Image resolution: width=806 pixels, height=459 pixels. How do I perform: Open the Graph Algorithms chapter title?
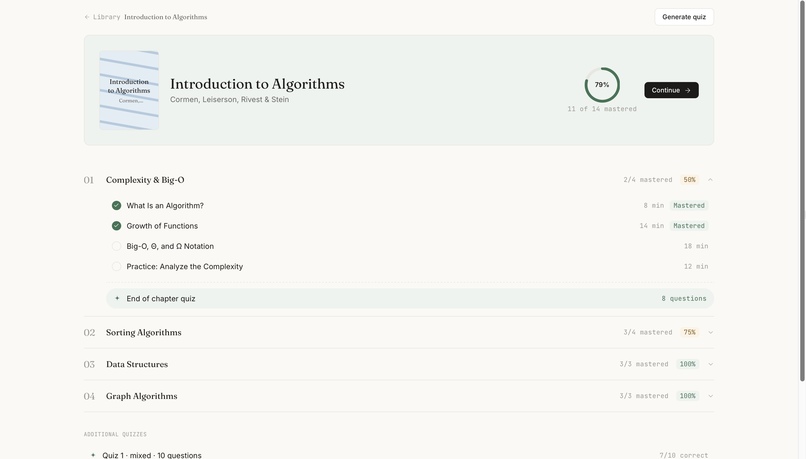(x=141, y=396)
